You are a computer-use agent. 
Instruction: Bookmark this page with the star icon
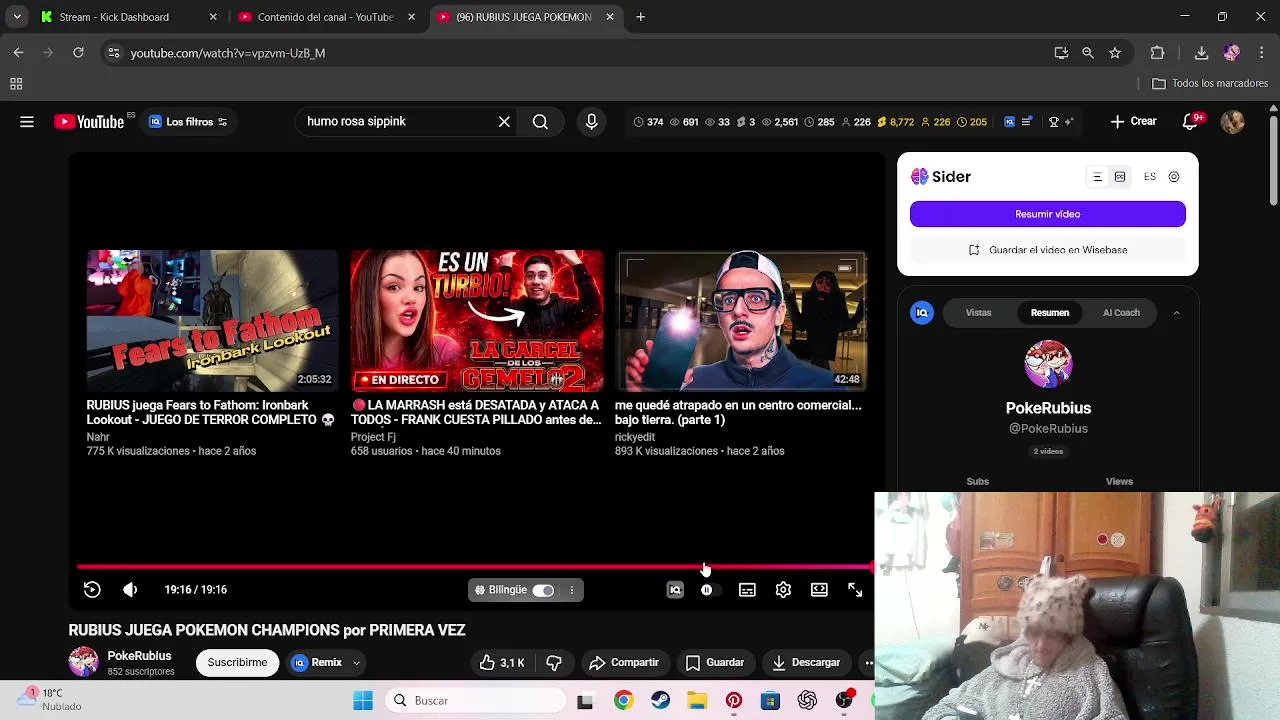click(1115, 53)
